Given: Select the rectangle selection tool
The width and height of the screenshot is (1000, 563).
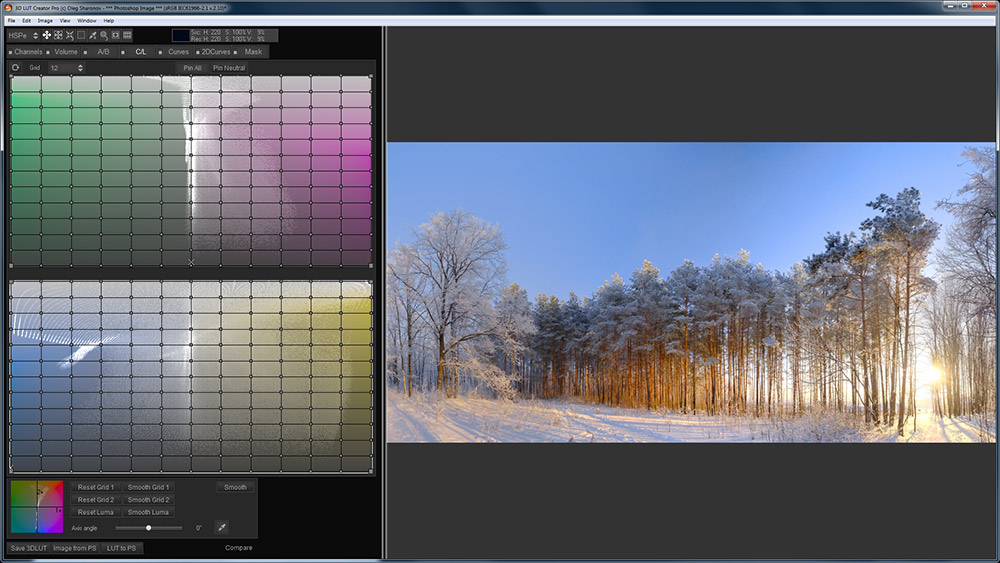Looking at the screenshot, I should tap(81, 35).
